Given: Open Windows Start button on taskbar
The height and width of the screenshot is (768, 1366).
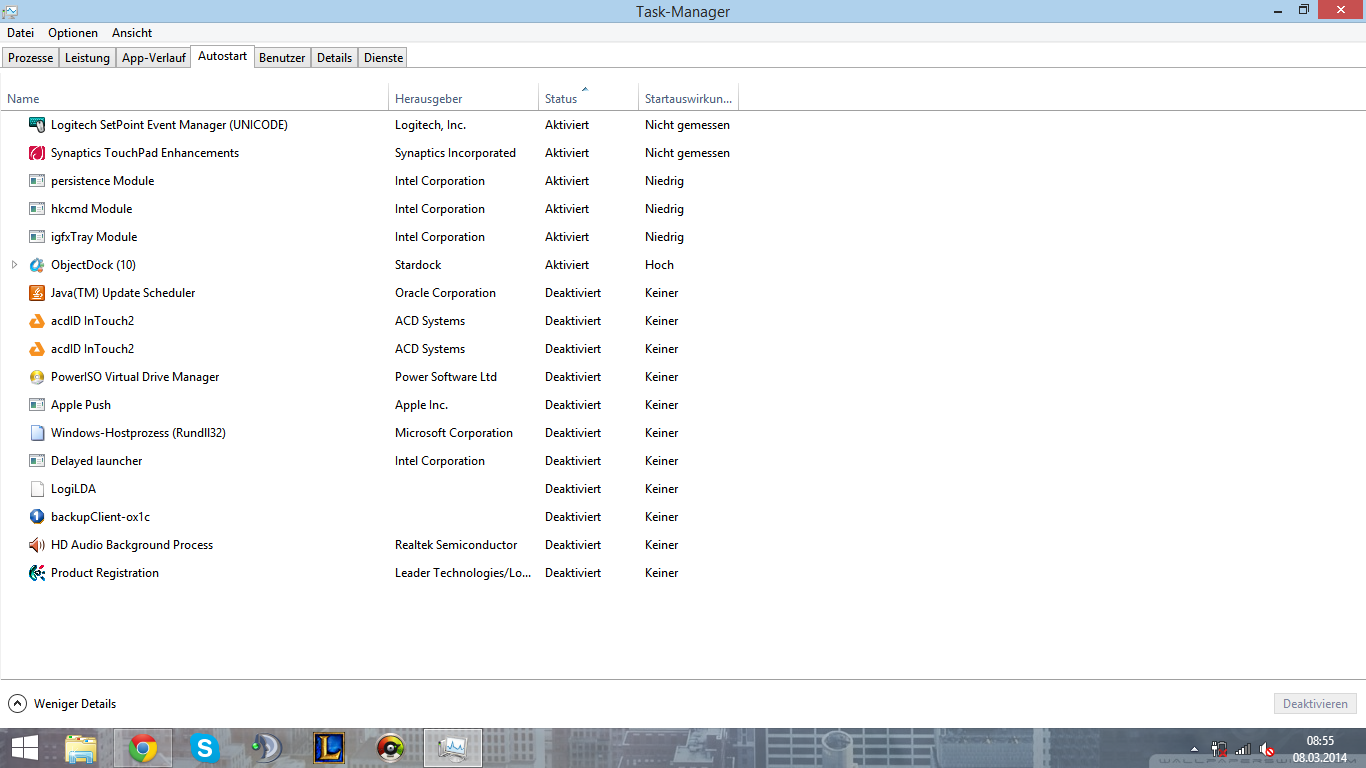Looking at the screenshot, I should click(25, 748).
